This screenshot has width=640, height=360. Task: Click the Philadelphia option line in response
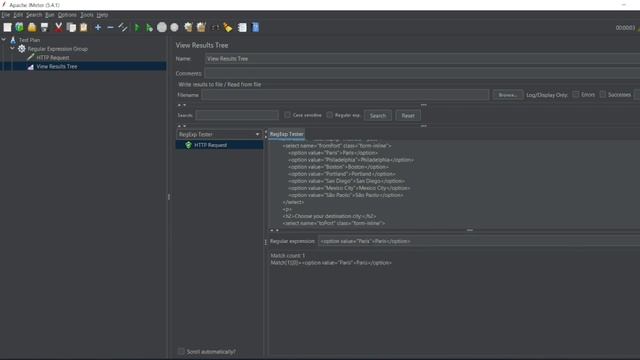[351, 160]
